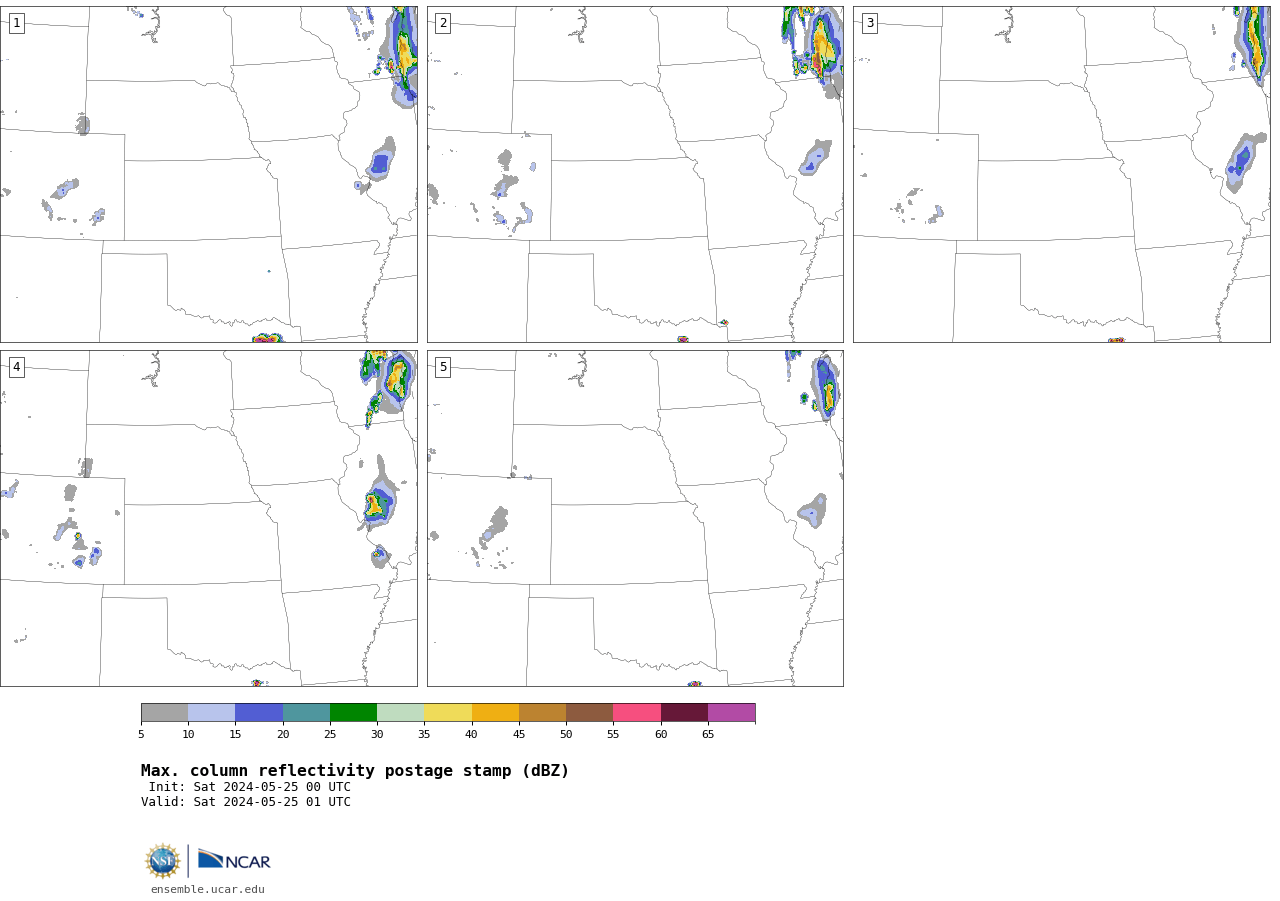This screenshot has width=1280, height=901.
Task: Click the NCAR logo
Action: tap(234, 861)
